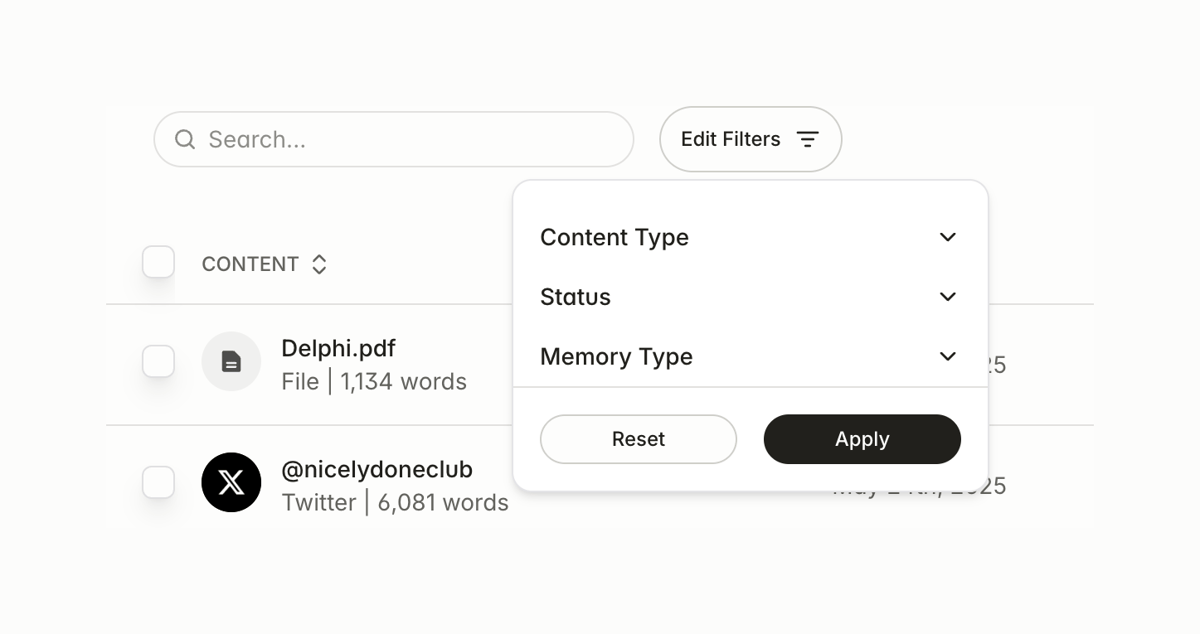Expand the Content Type filter section

tap(614, 237)
